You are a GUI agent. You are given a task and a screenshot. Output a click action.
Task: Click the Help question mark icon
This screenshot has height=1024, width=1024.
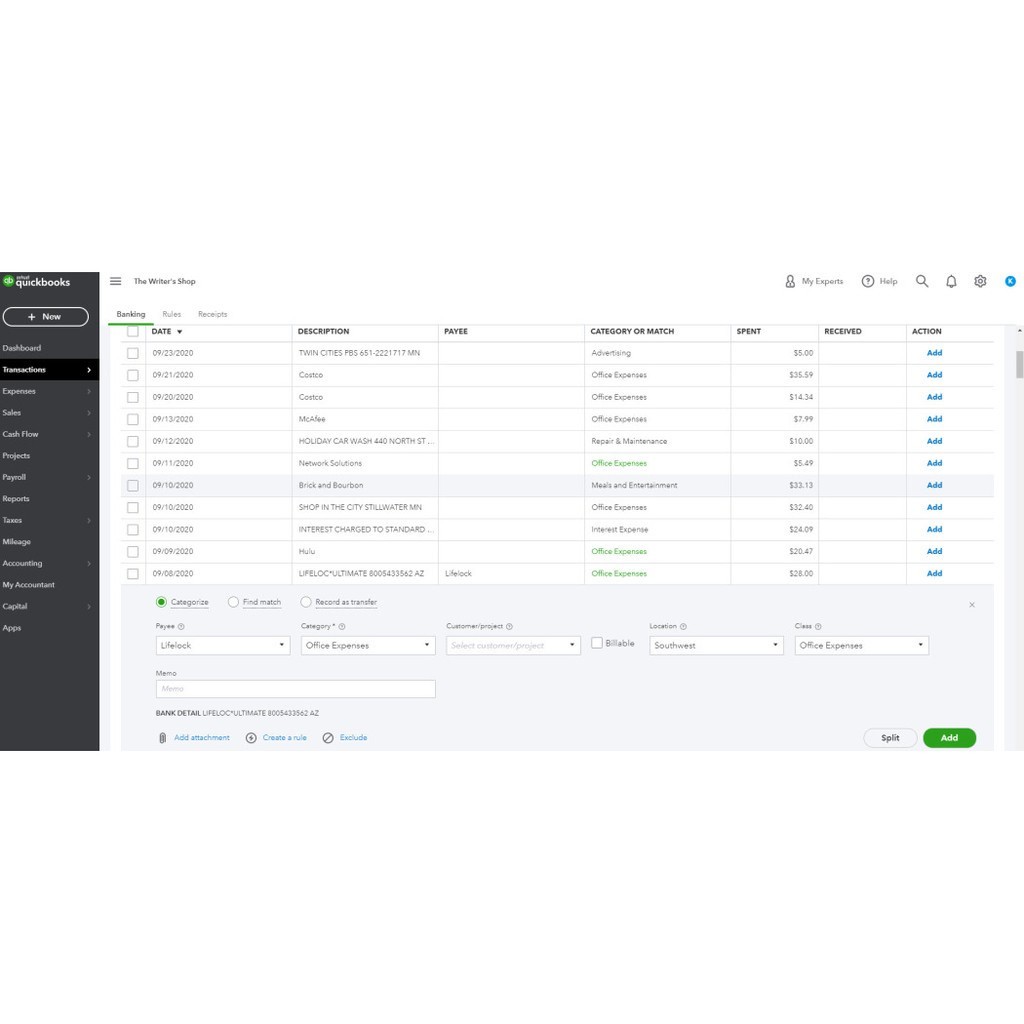pyautogui.click(x=868, y=281)
